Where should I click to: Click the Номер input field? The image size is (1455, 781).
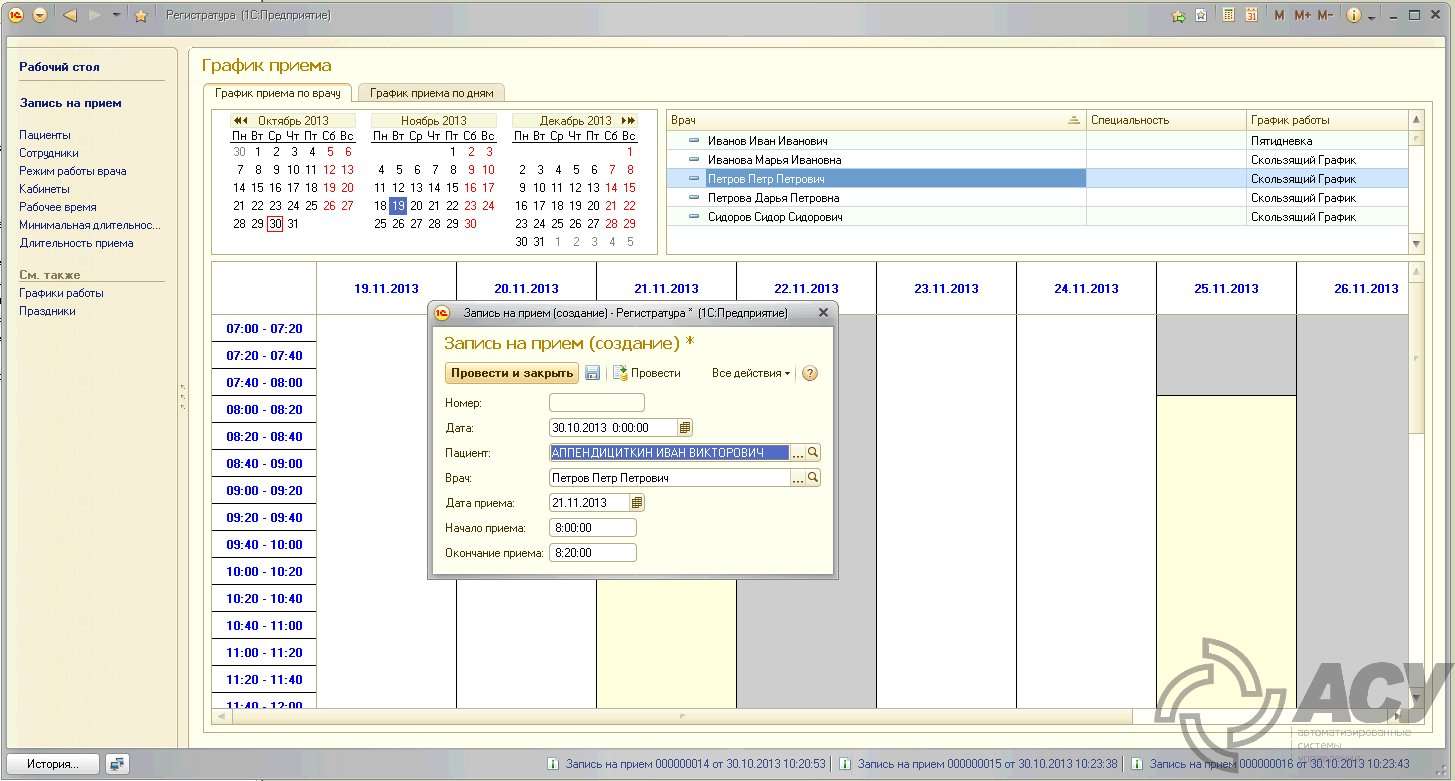[597, 403]
